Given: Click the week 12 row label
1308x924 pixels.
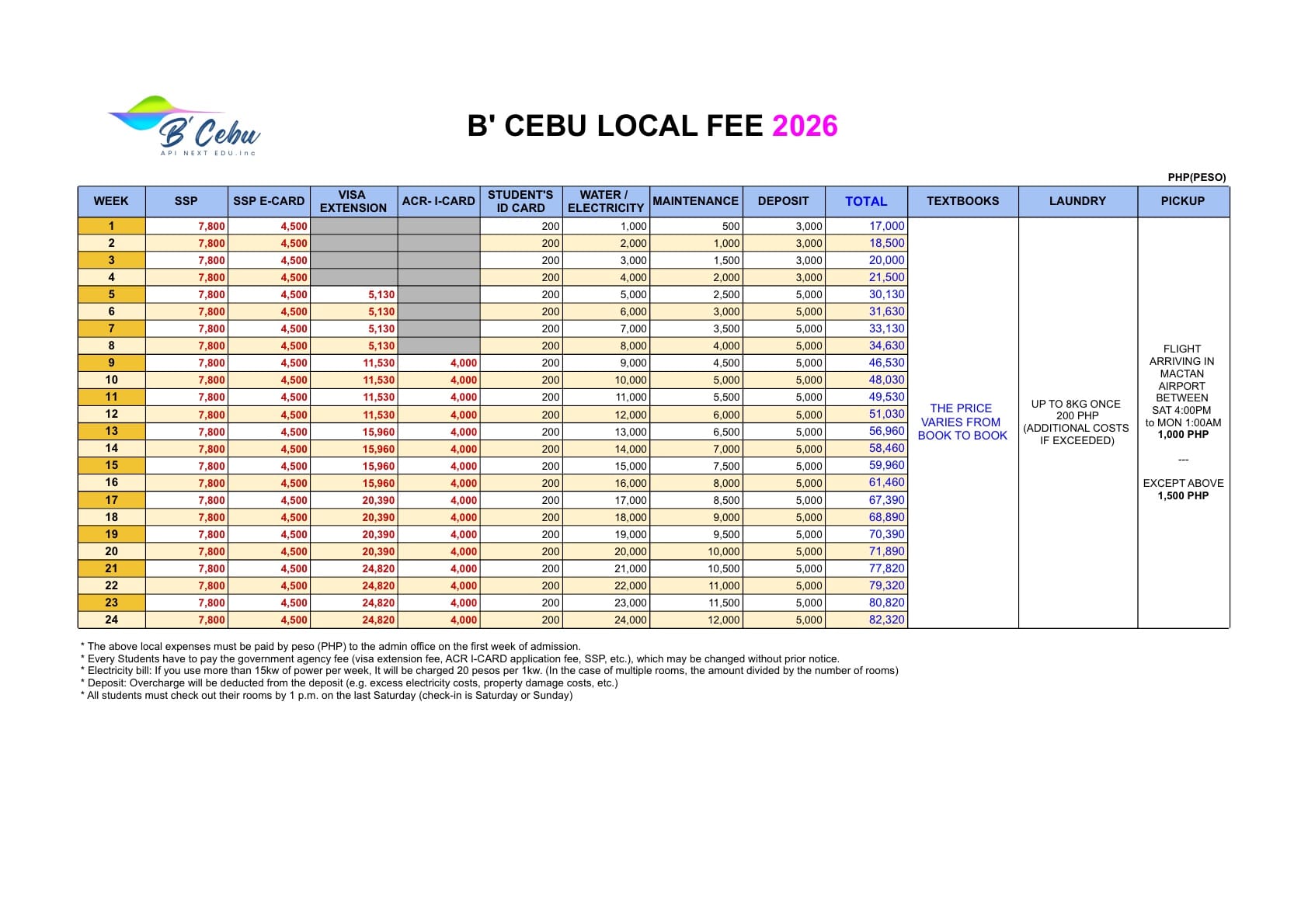Looking at the screenshot, I should tap(111, 414).
